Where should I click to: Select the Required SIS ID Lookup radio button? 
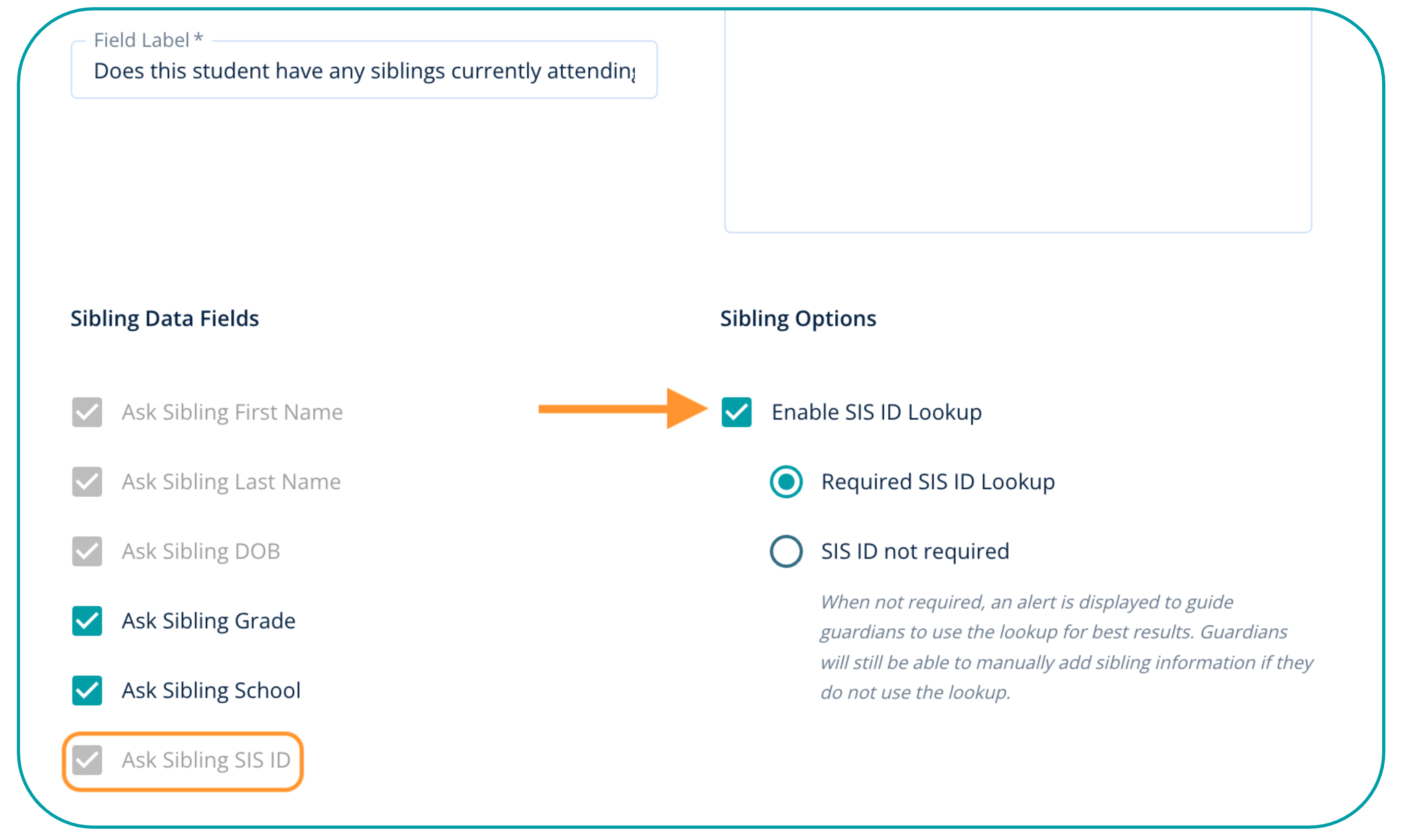786,482
